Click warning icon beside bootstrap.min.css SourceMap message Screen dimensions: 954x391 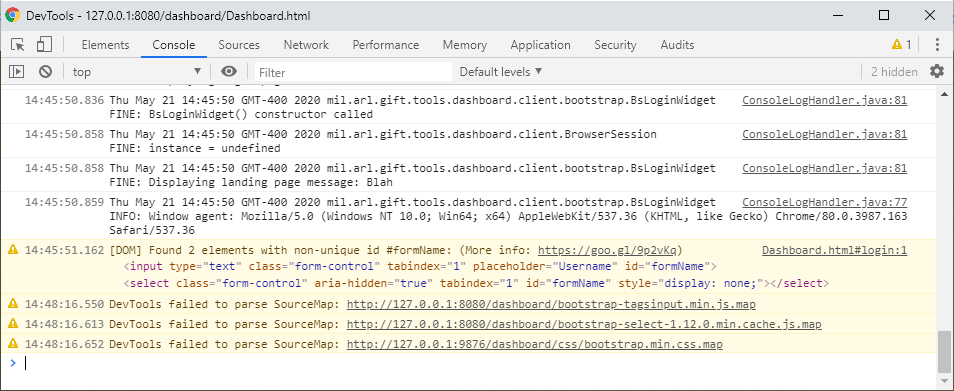tap(13, 344)
